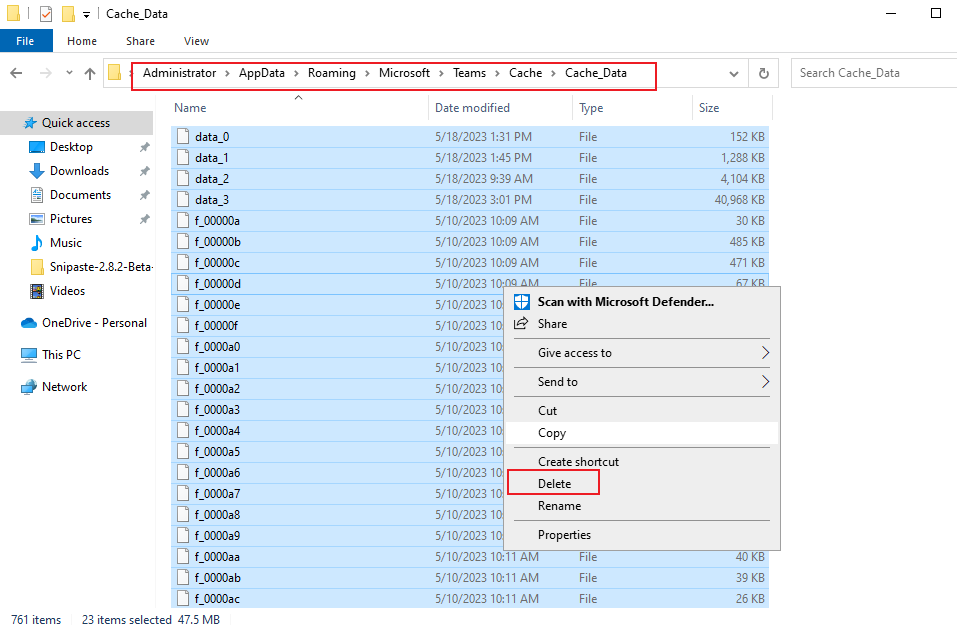This screenshot has width=957, height=627.
Task: Open Documents in the navigation pane
Action: (x=81, y=195)
